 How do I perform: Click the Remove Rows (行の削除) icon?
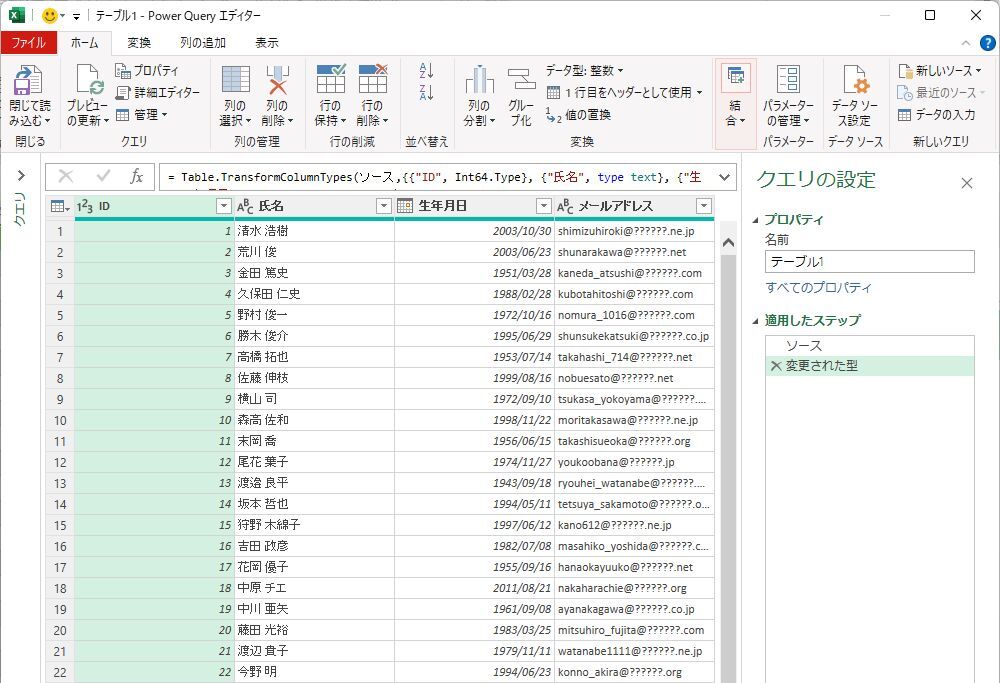pyautogui.click(x=373, y=79)
